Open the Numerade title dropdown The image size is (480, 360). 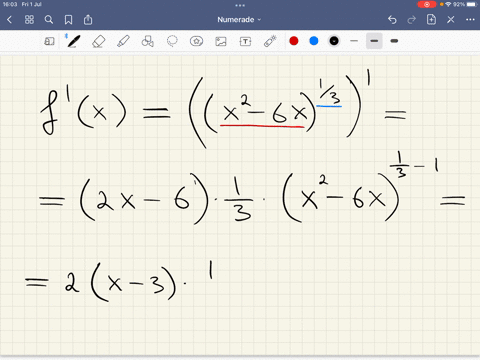[x=239, y=20]
